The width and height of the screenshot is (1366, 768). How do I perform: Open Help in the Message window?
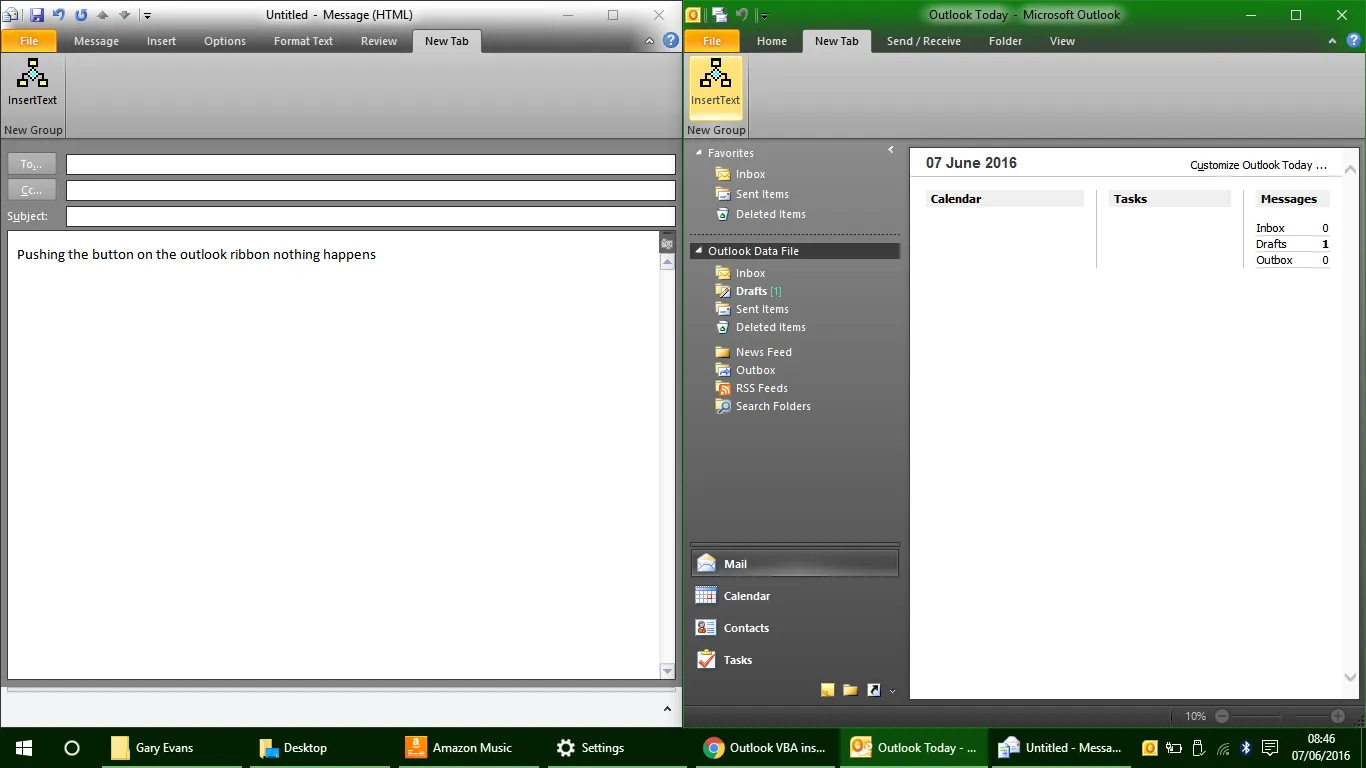[671, 41]
